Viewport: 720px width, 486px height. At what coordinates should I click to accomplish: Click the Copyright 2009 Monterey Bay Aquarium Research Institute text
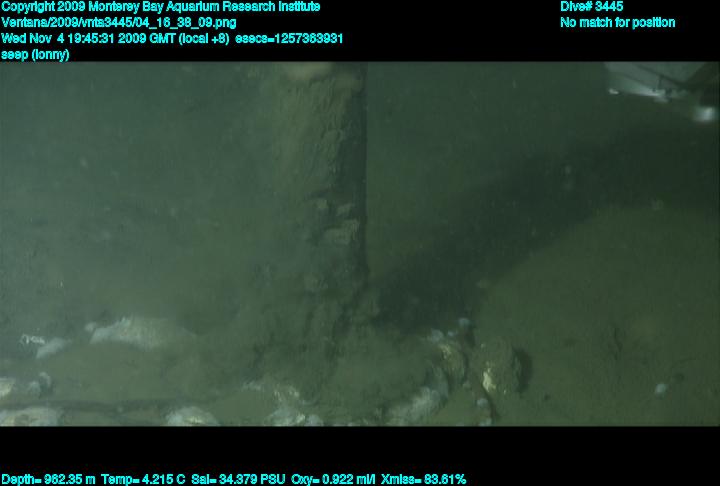tap(161, 7)
